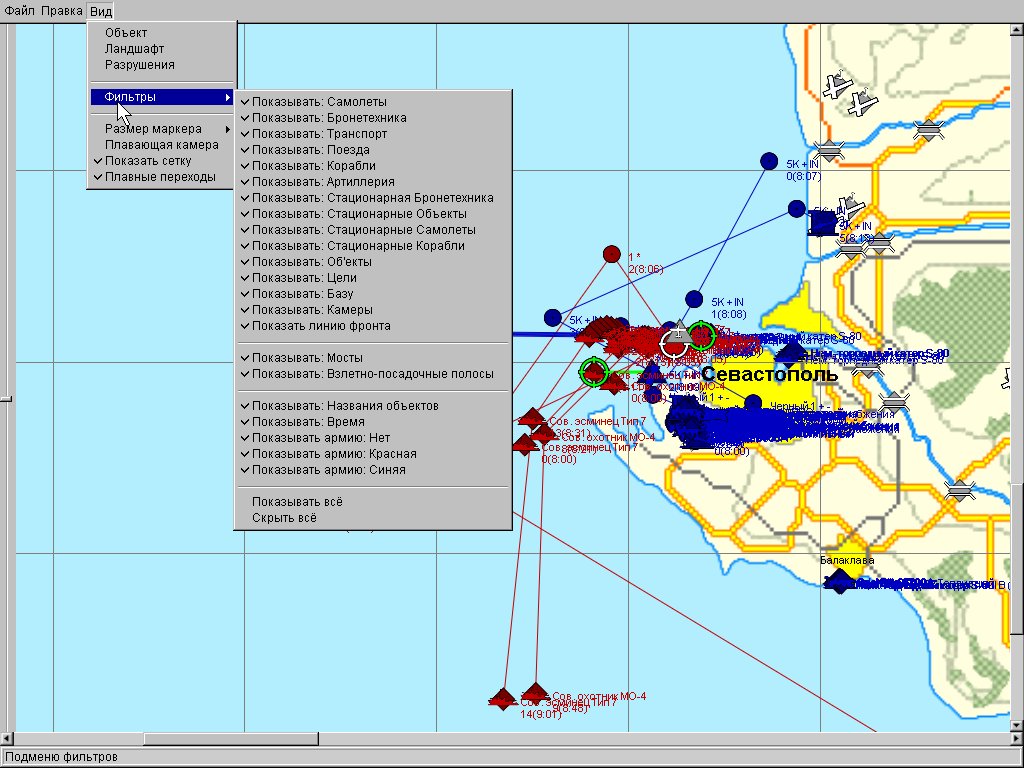Open the Правка menu
Image resolution: width=1024 pixels, height=768 pixels.
pos(61,11)
